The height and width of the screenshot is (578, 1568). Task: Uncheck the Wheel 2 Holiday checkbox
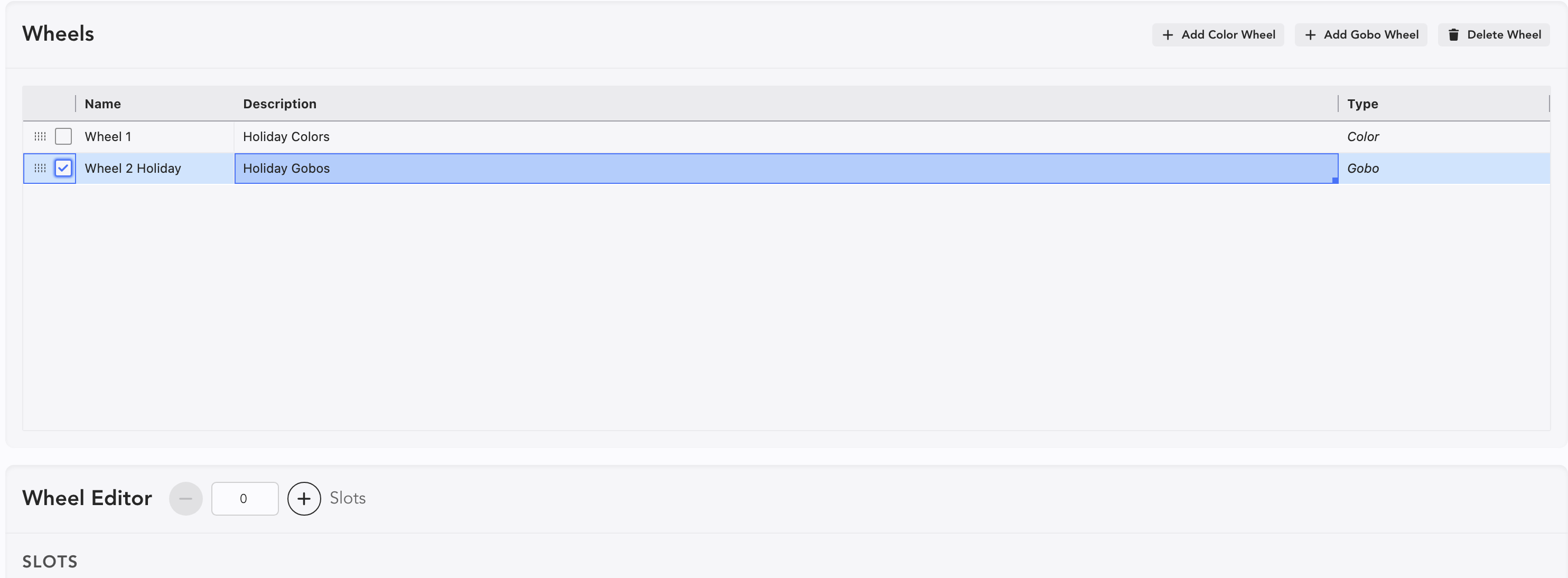click(x=63, y=168)
